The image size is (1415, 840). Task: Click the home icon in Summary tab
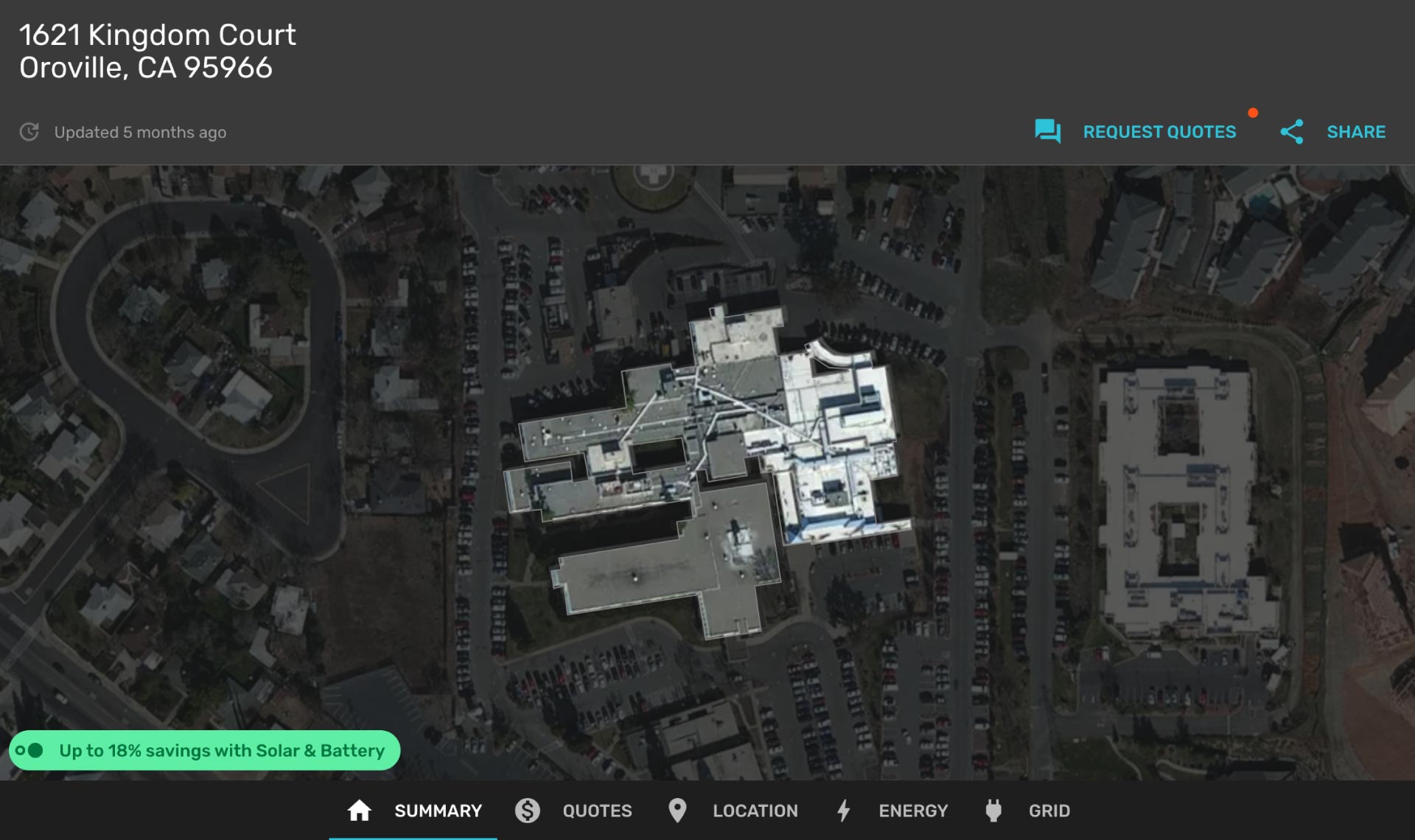coord(359,811)
